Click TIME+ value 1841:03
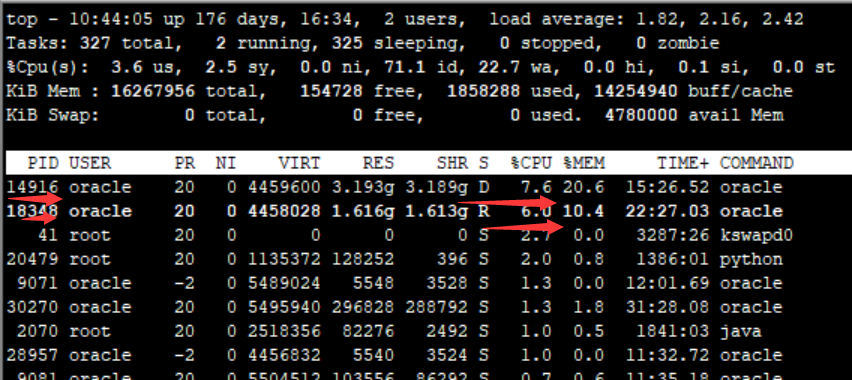852x380 pixels. click(673, 331)
